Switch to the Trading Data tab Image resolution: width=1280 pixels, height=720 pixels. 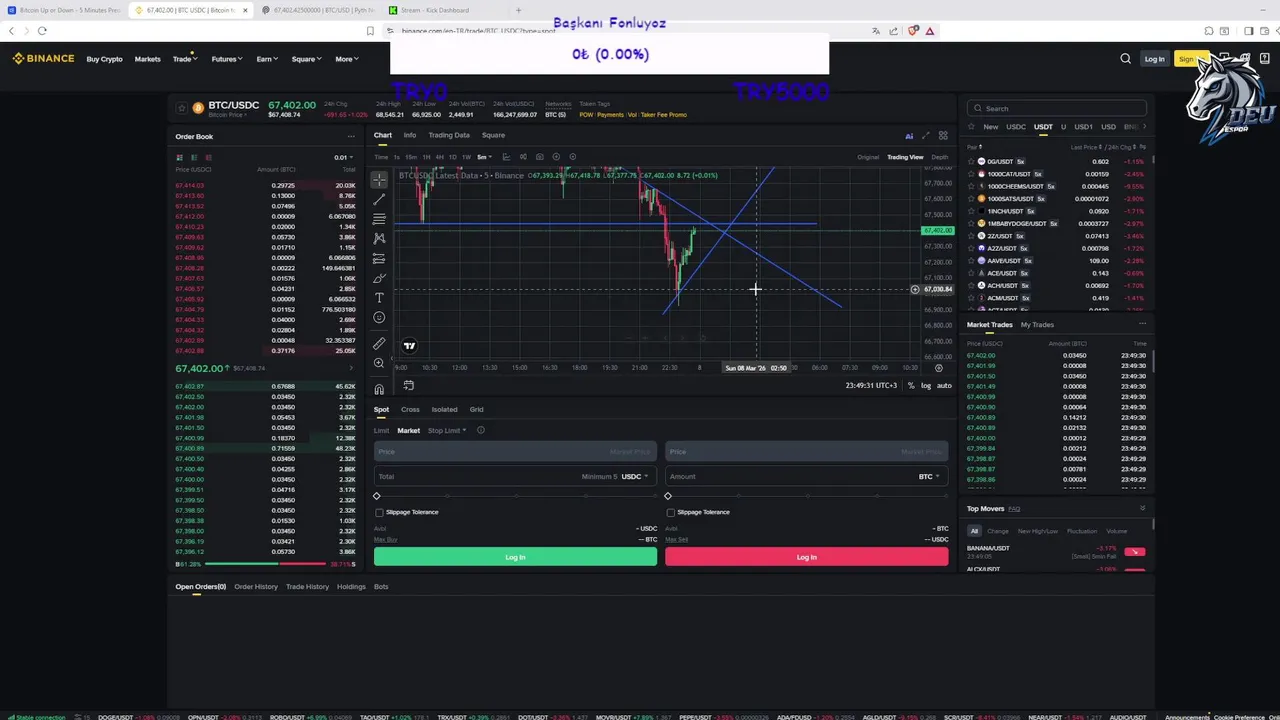pos(449,135)
